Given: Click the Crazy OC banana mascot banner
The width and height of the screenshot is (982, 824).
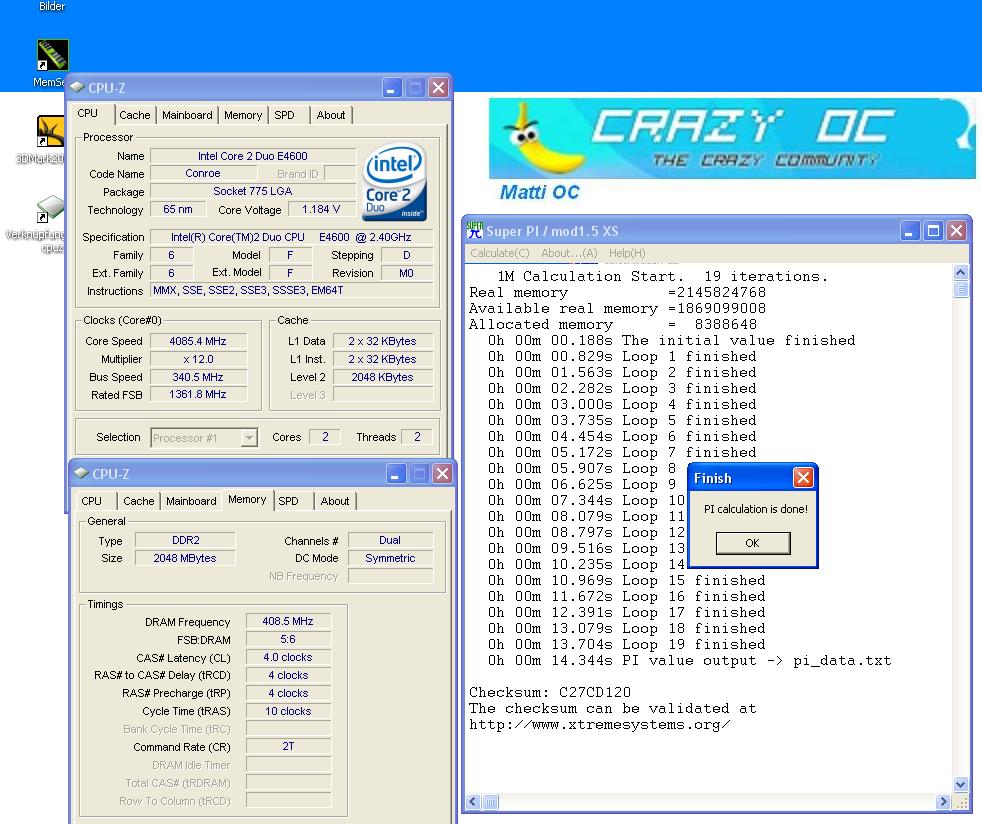Looking at the screenshot, I should point(731,138).
